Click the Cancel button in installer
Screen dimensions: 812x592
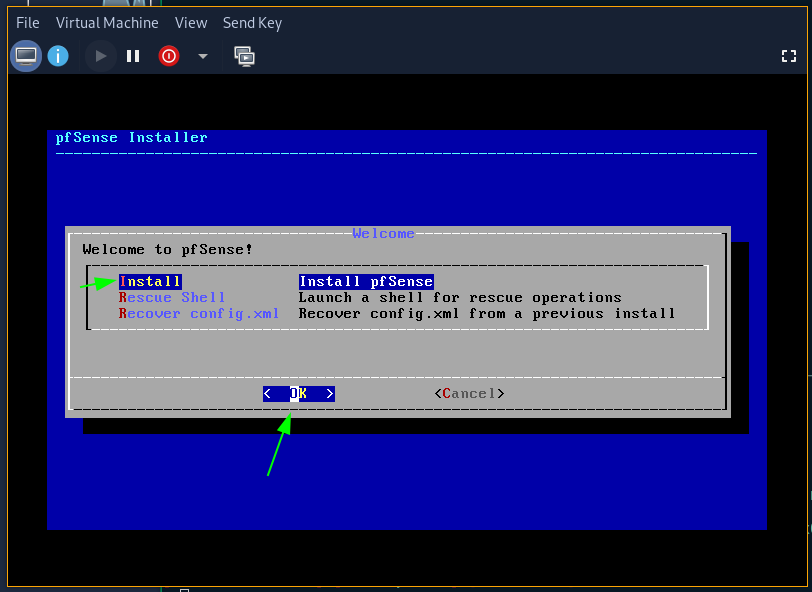pyautogui.click(x=469, y=394)
